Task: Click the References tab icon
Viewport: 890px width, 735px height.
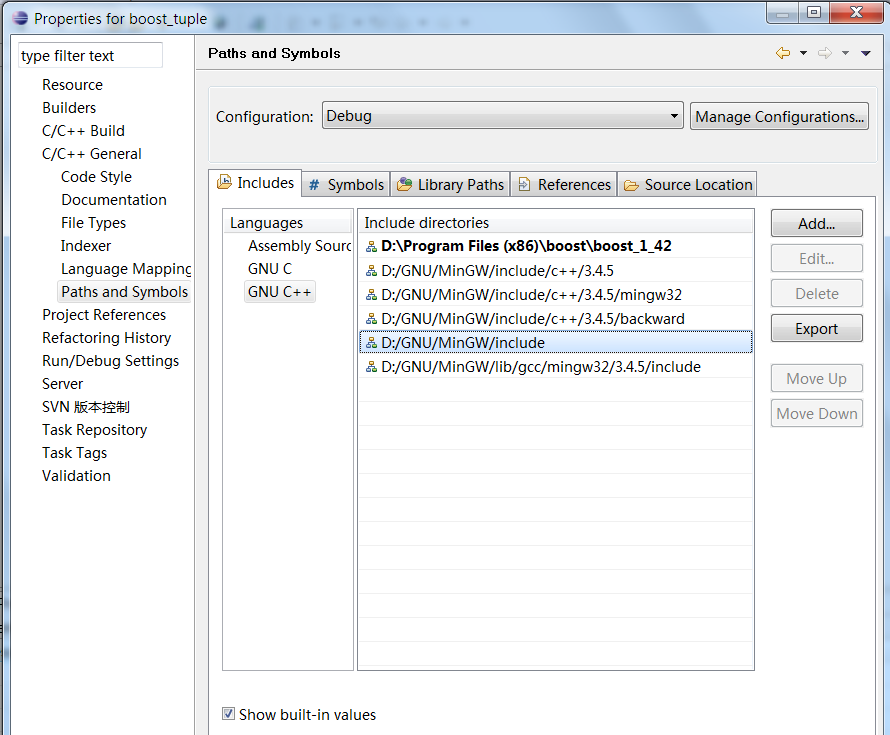Action: (524, 185)
